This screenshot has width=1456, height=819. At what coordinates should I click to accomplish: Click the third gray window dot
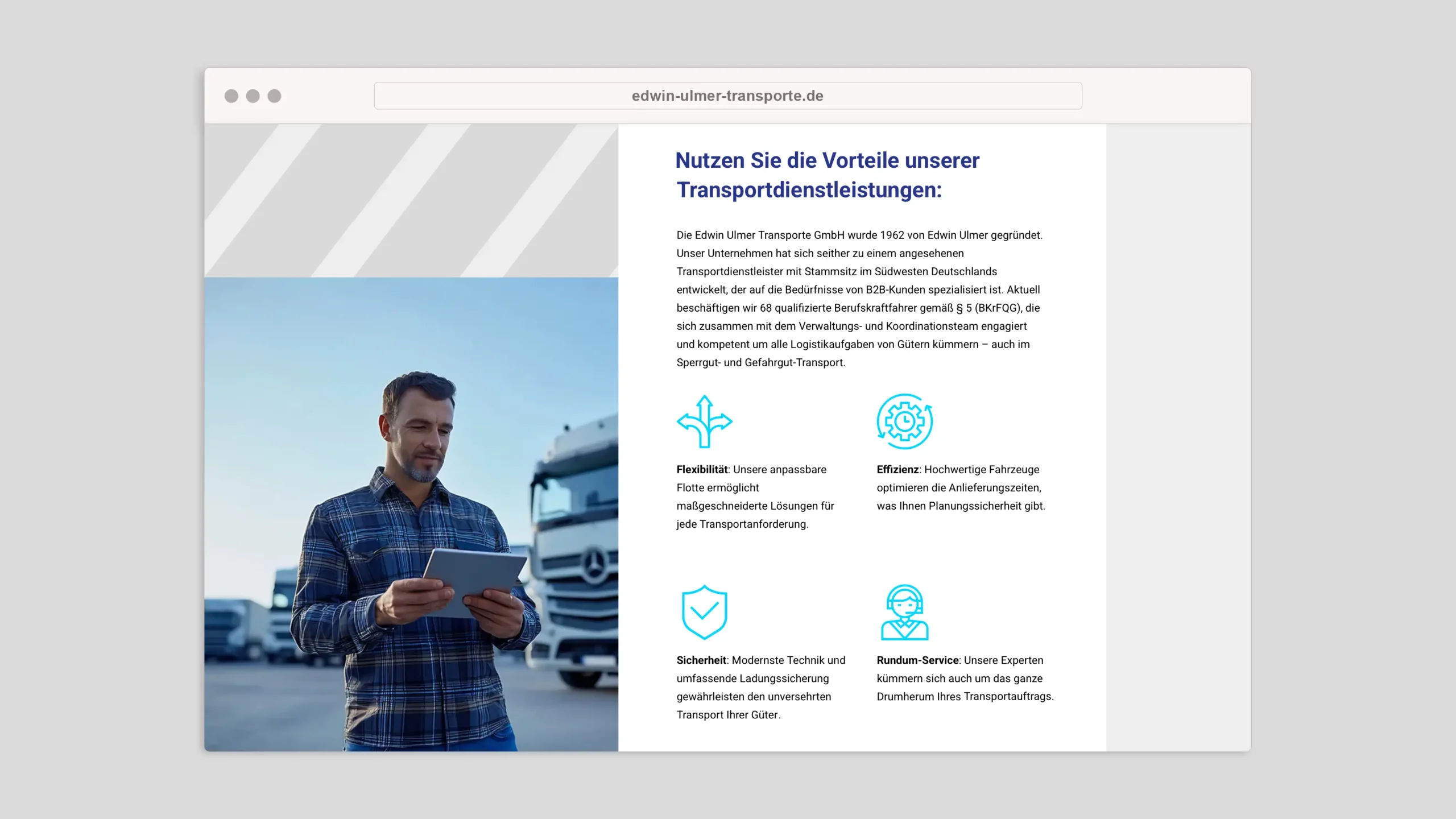coord(274,96)
